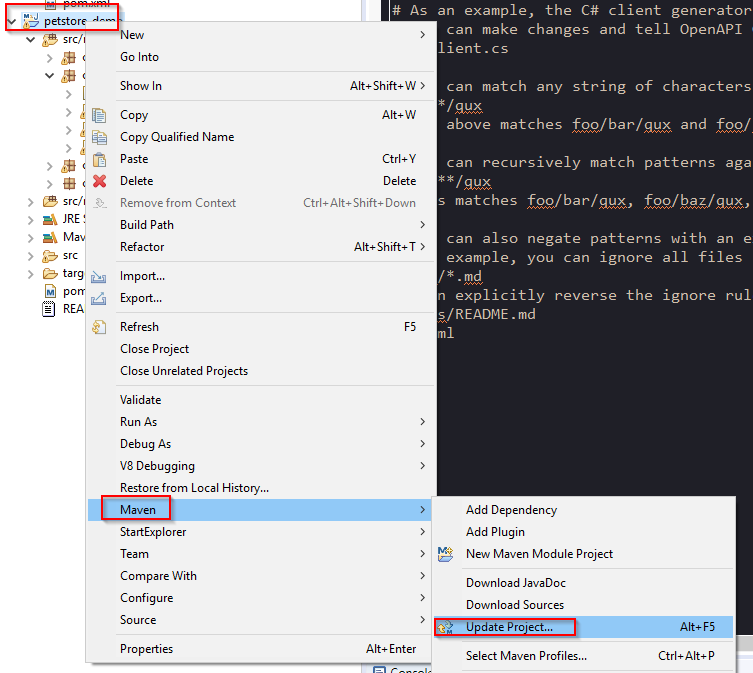Click the Import... menu entry

coord(262,277)
